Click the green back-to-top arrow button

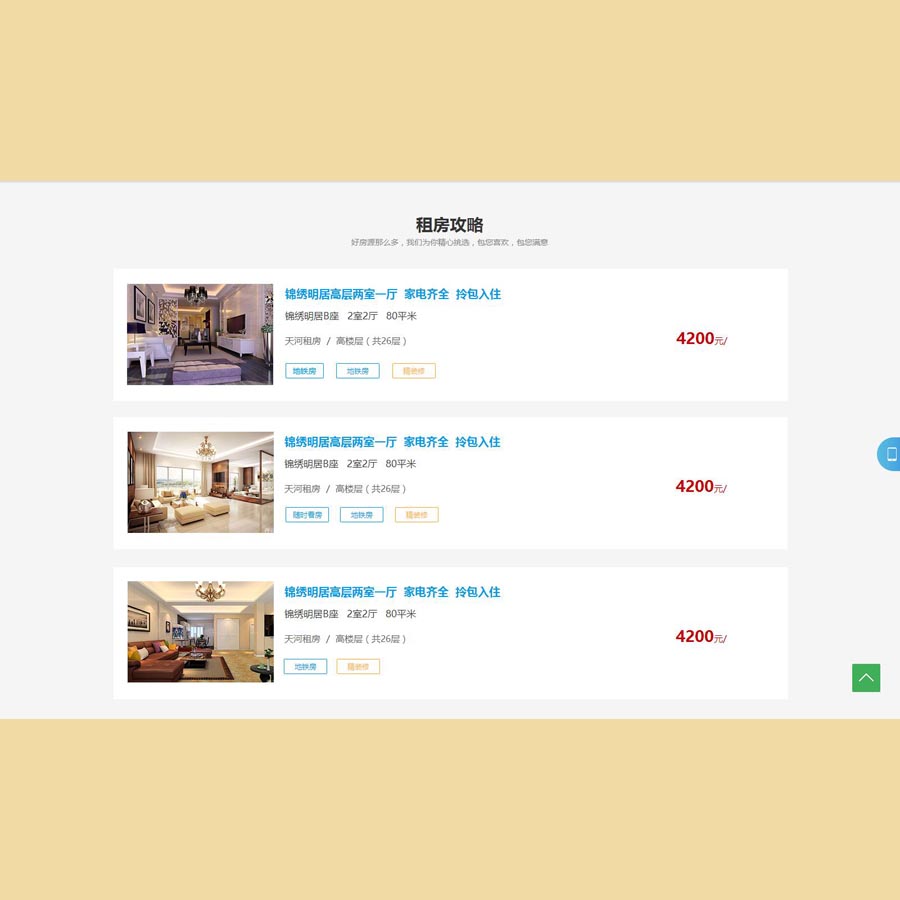(x=866, y=678)
